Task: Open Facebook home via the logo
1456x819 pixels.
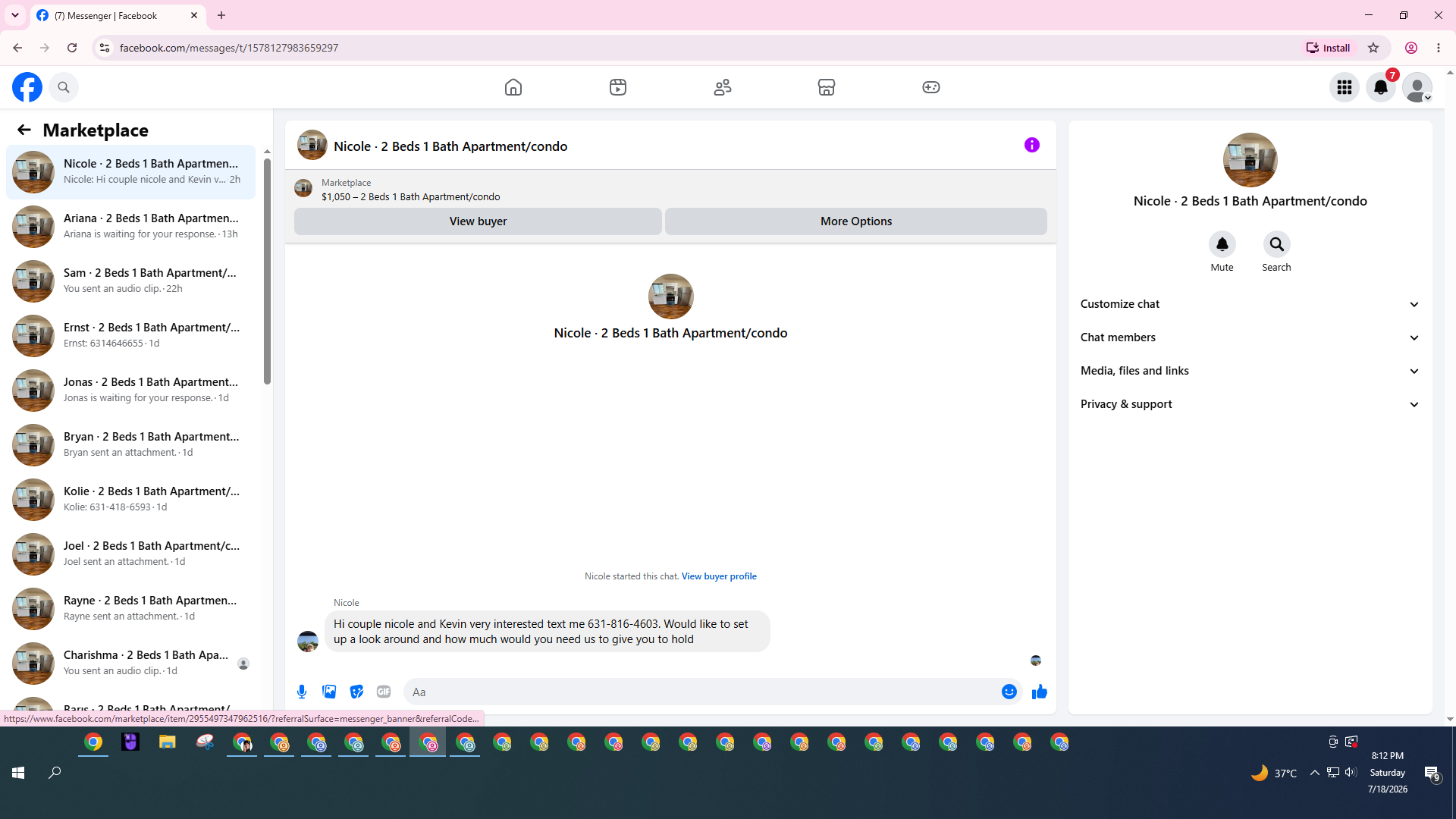Action: (27, 87)
